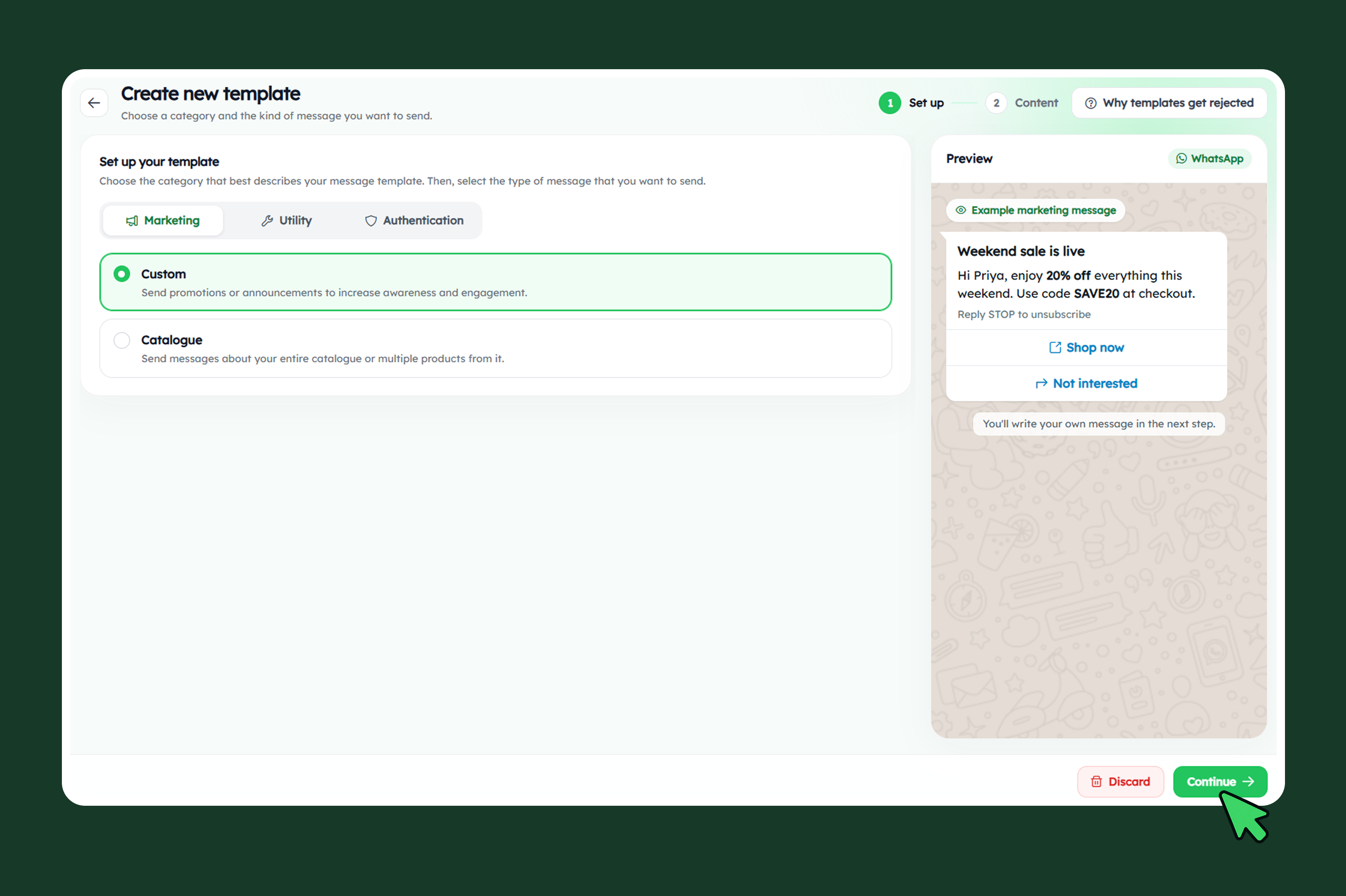This screenshot has width=1346, height=896.
Task: Click the eye icon in example label
Action: (961, 210)
